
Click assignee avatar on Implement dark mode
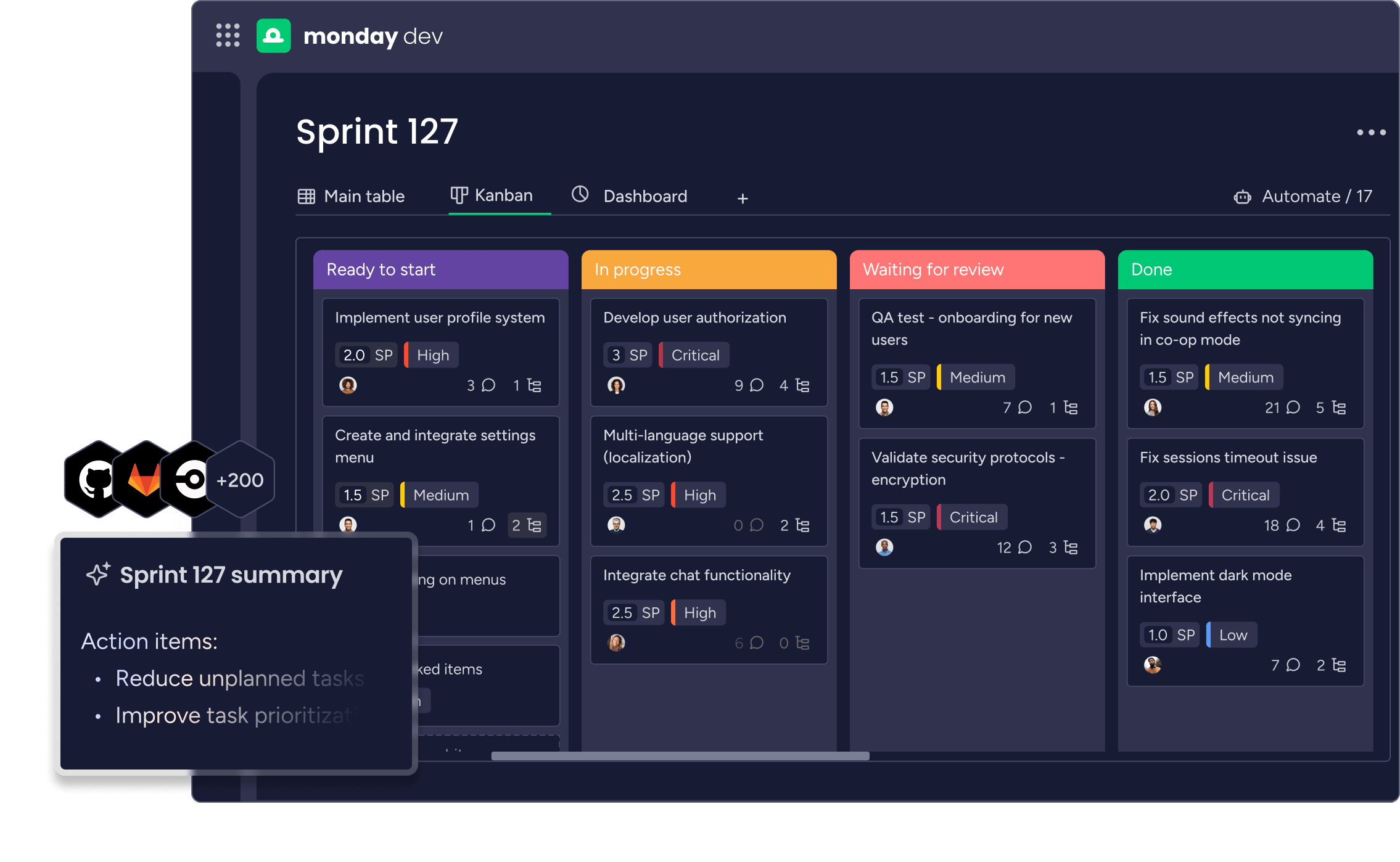(1152, 665)
